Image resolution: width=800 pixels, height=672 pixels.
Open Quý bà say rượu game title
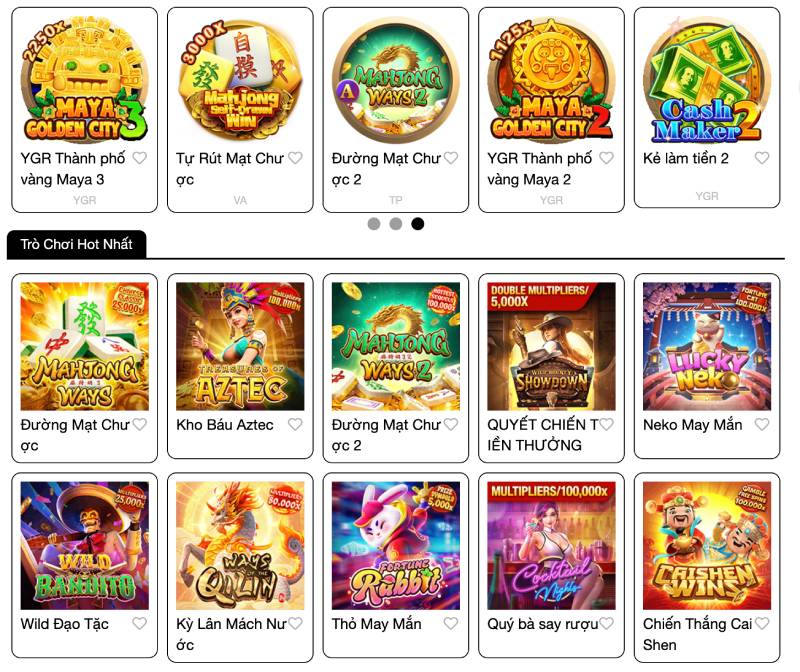click(542, 624)
